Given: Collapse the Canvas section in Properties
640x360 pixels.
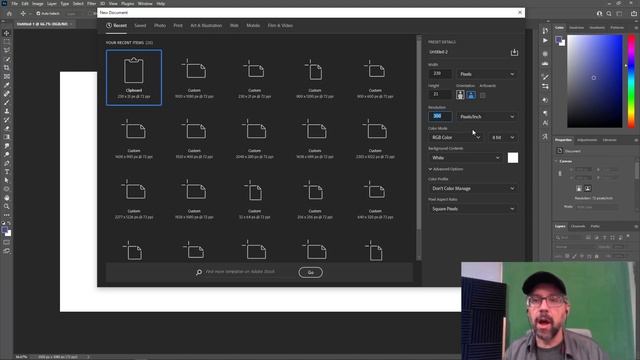Looking at the screenshot, I should [x=557, y=161].
